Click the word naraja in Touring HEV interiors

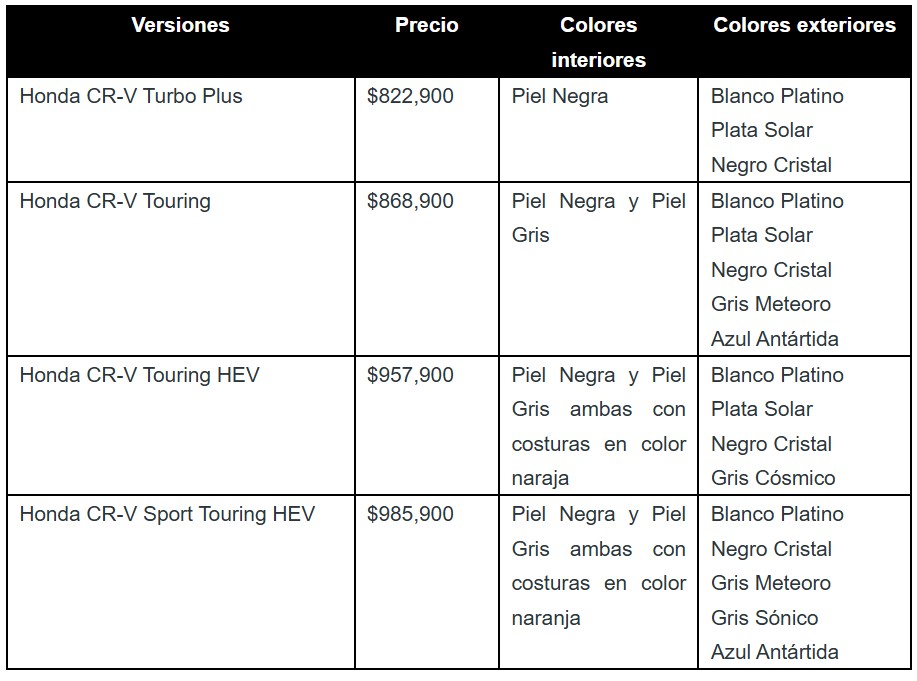540,478
